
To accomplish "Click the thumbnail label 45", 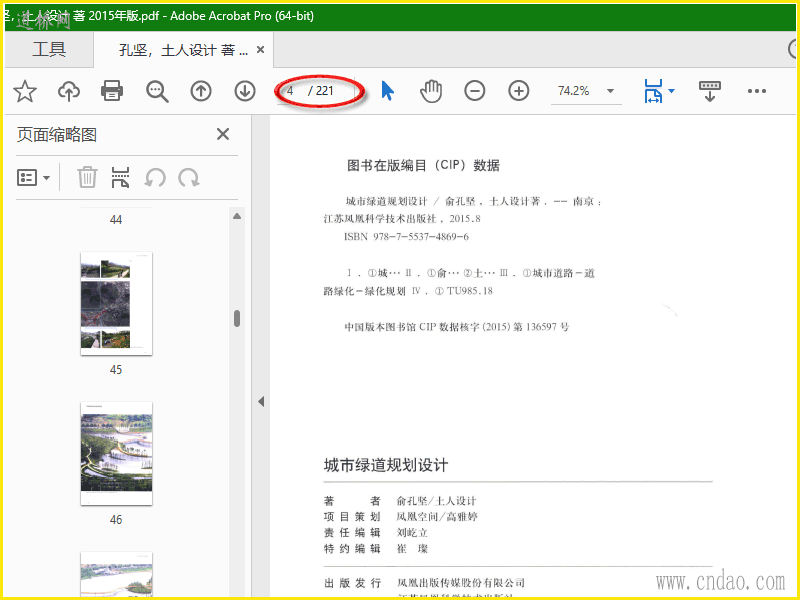I will click(116, 369).
